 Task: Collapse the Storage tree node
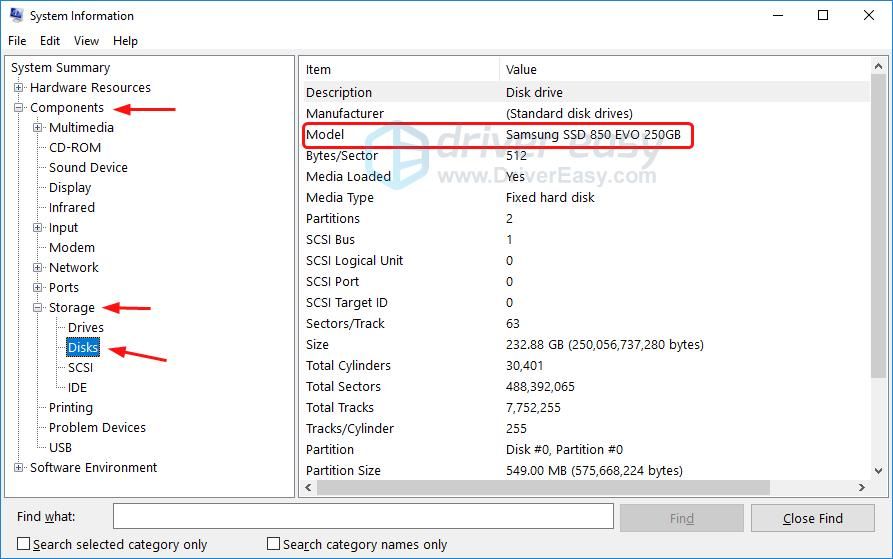[x=37, y=308]
